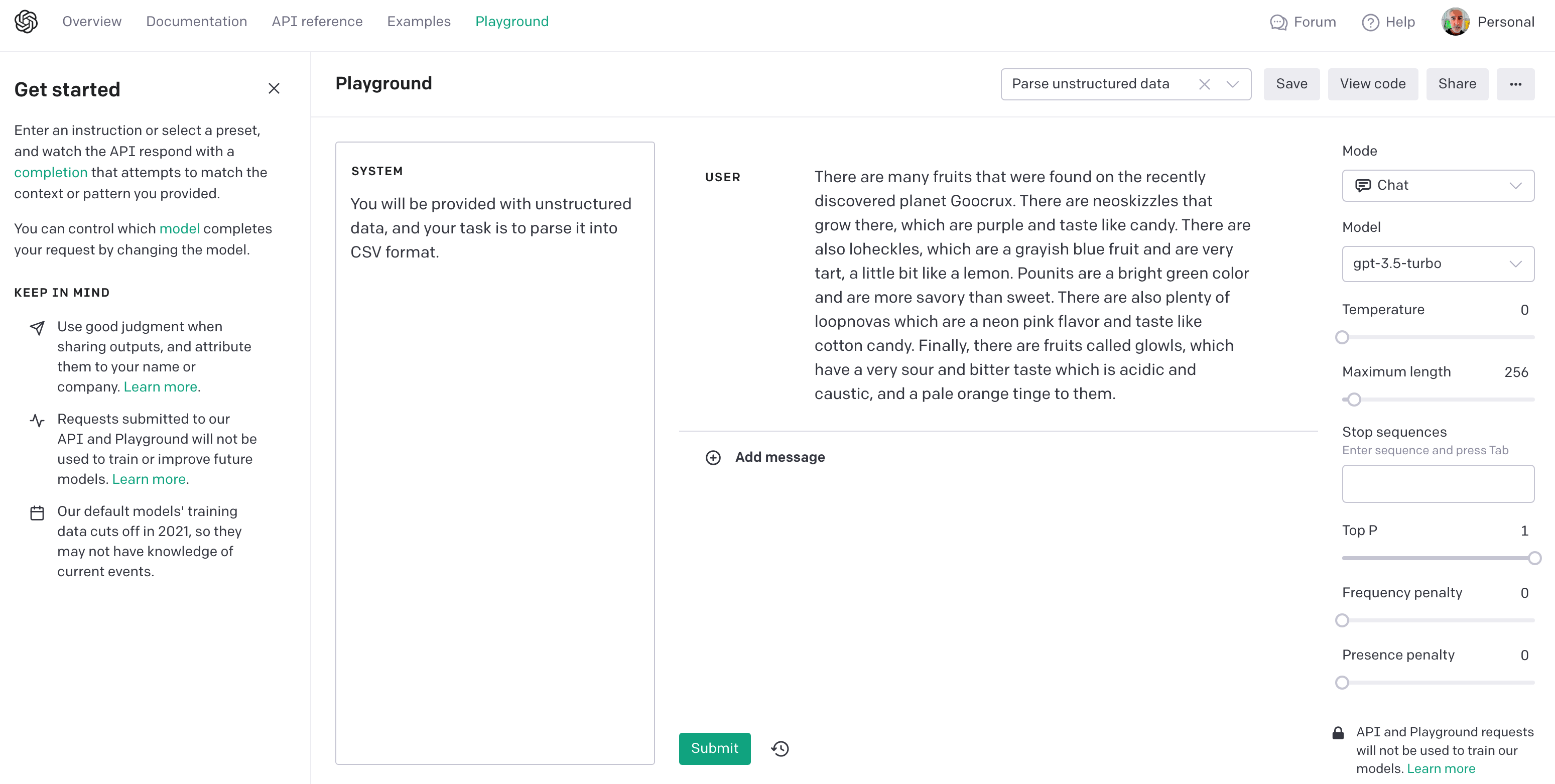Expand the preset selection dropdown arrow

1232,84
